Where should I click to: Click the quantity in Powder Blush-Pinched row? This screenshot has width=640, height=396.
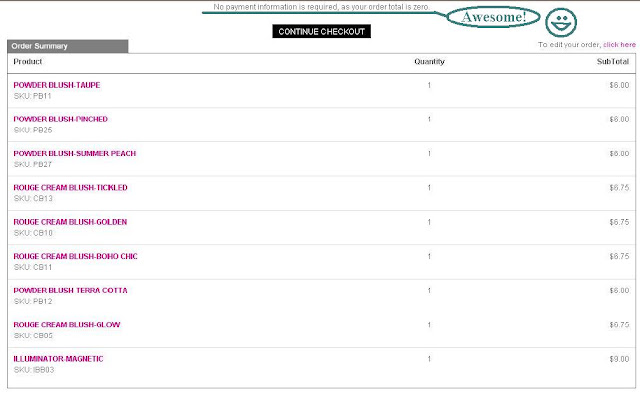(429, 119)
